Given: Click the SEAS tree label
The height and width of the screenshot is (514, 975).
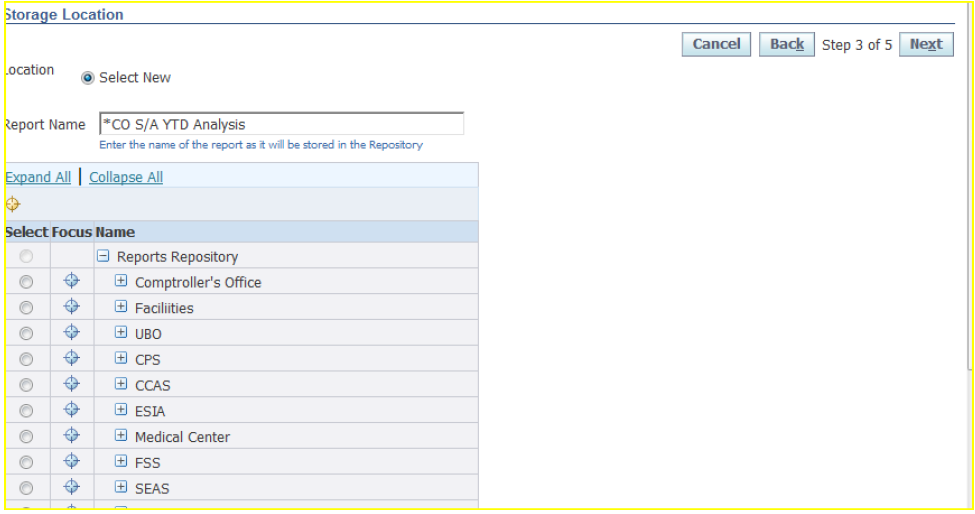Looking at the screenshot, I should [152, 489].
